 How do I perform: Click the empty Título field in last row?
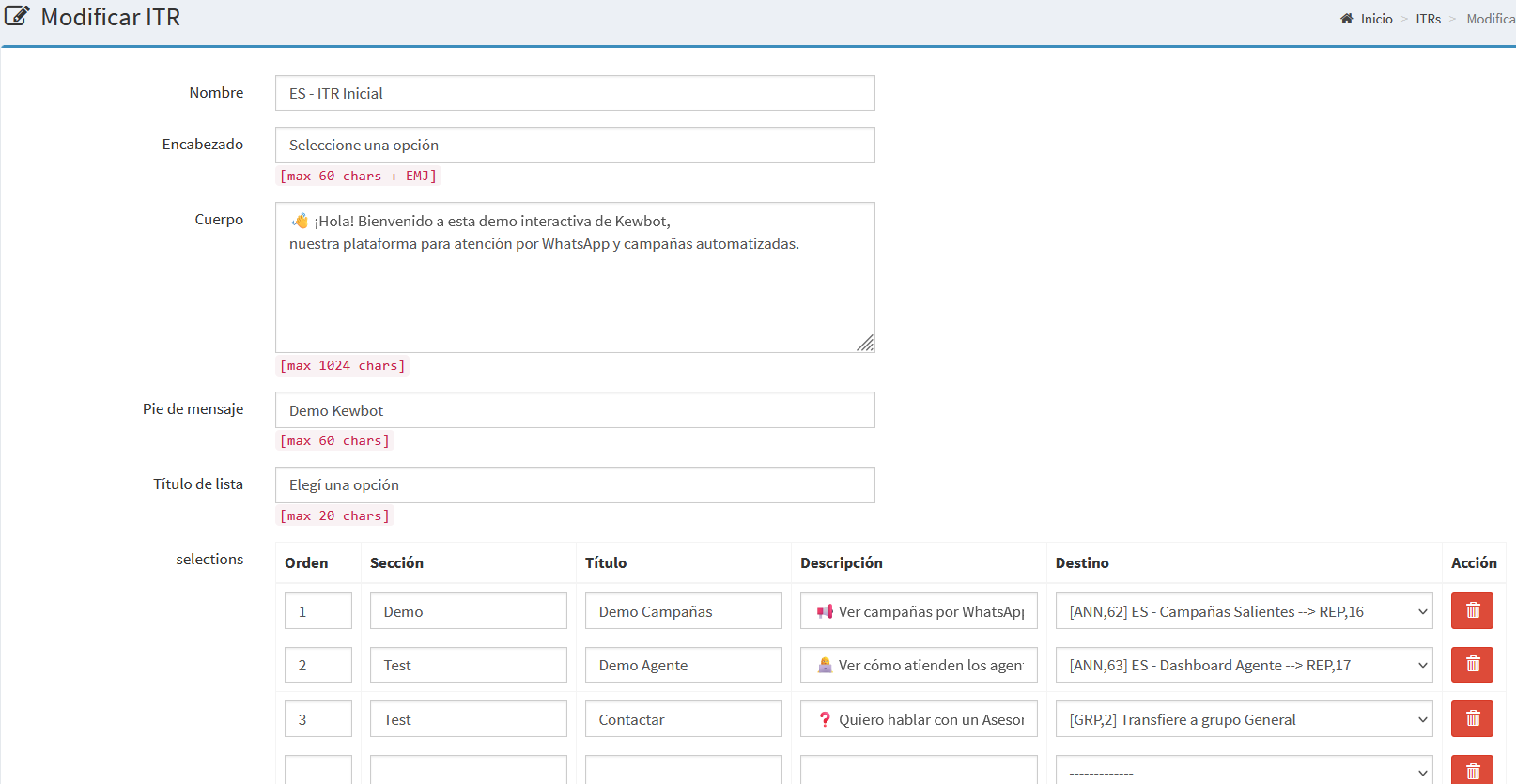(684, 771)
